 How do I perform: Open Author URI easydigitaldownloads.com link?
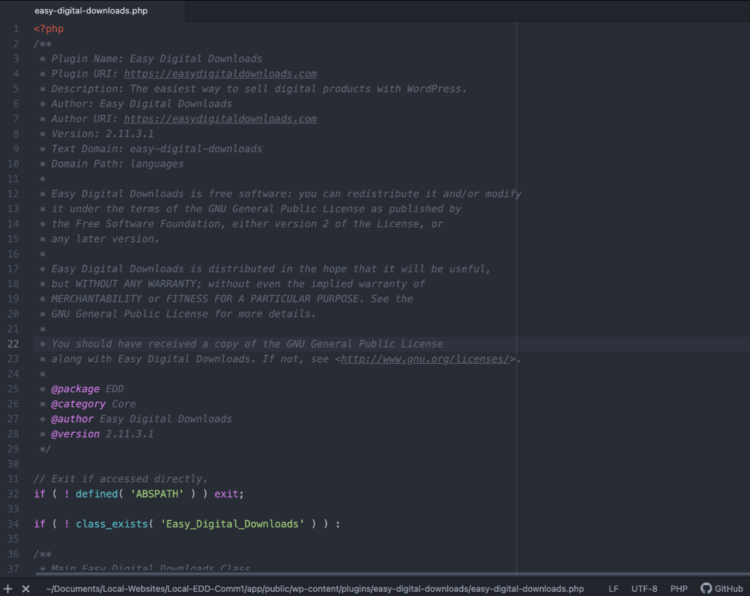coord(220,119)
